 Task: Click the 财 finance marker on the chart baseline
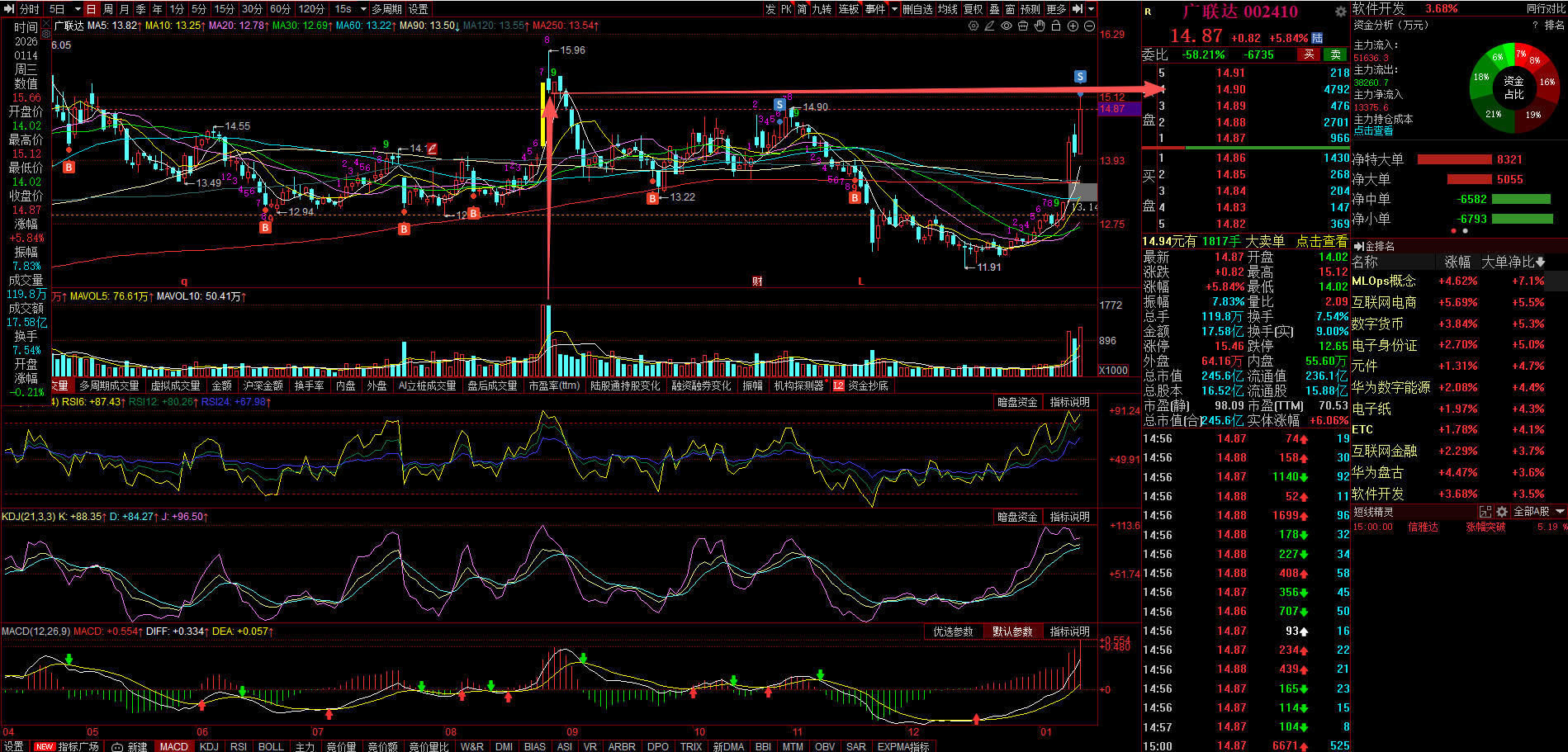coord(757,281)
